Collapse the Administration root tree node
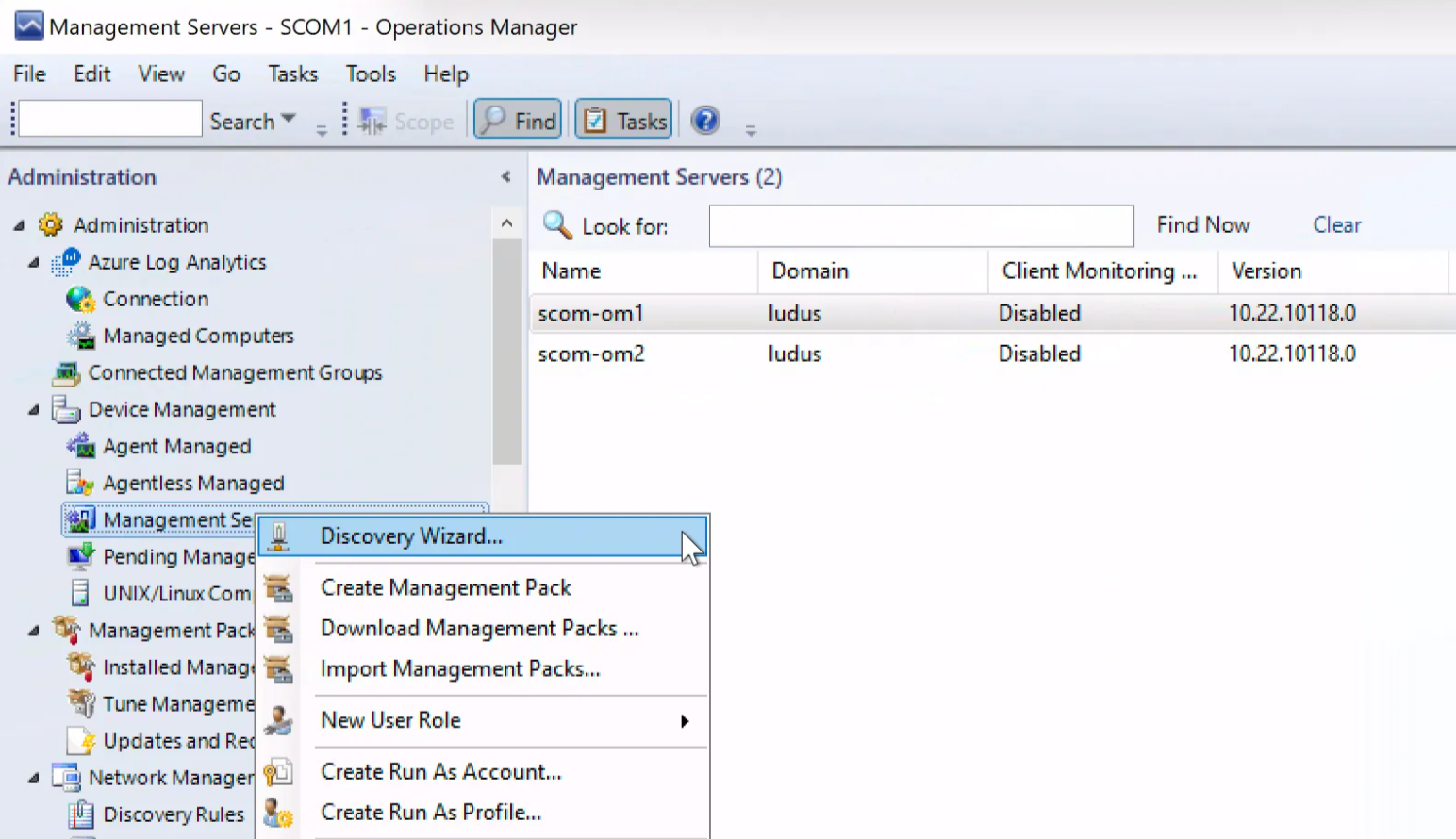The image size is (1456, 839). pyautogui.click(x=19, y=225)
